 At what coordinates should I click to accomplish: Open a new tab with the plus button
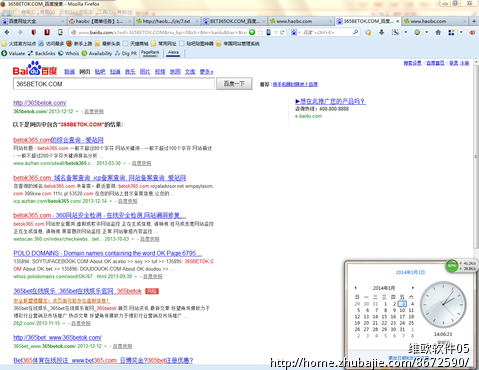(x=473, y=21)
